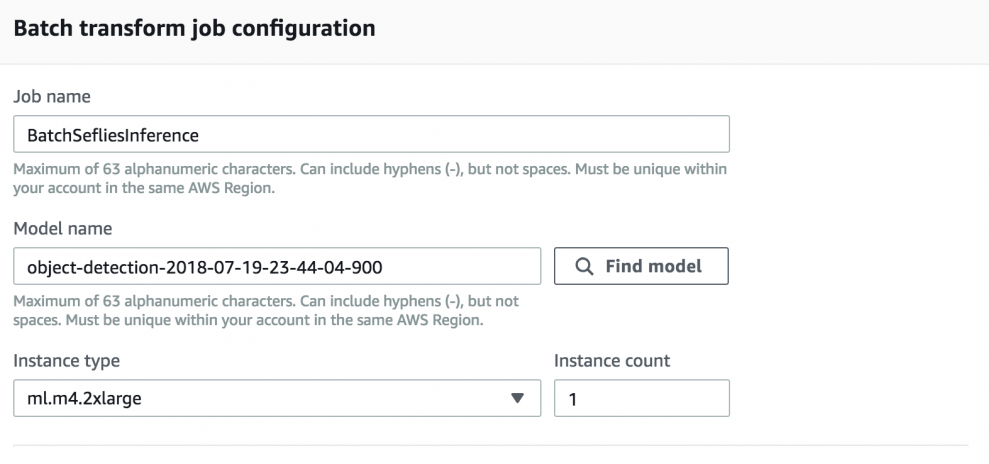The image size is (989, 464).
Task: Click the Instance type label
Action: coord(66,360)
